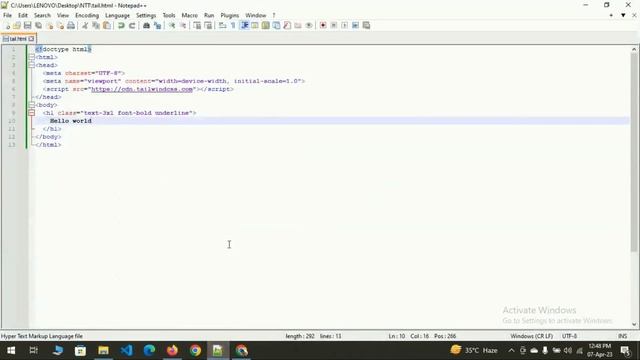The height and width of the screenshot is (360, 640).
Task: Open the Plugins menu
Action: pos(229,15)
